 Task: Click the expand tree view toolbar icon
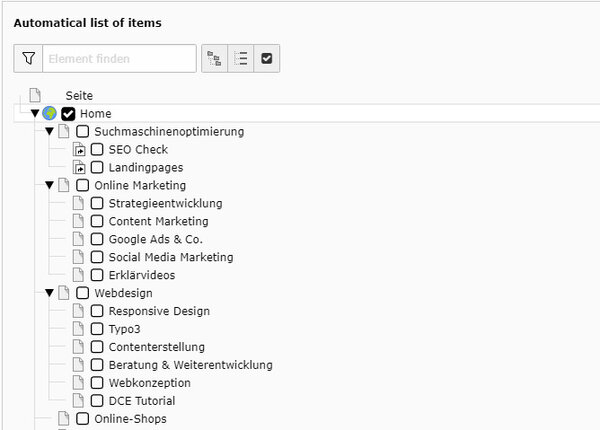tap(214, 59)
